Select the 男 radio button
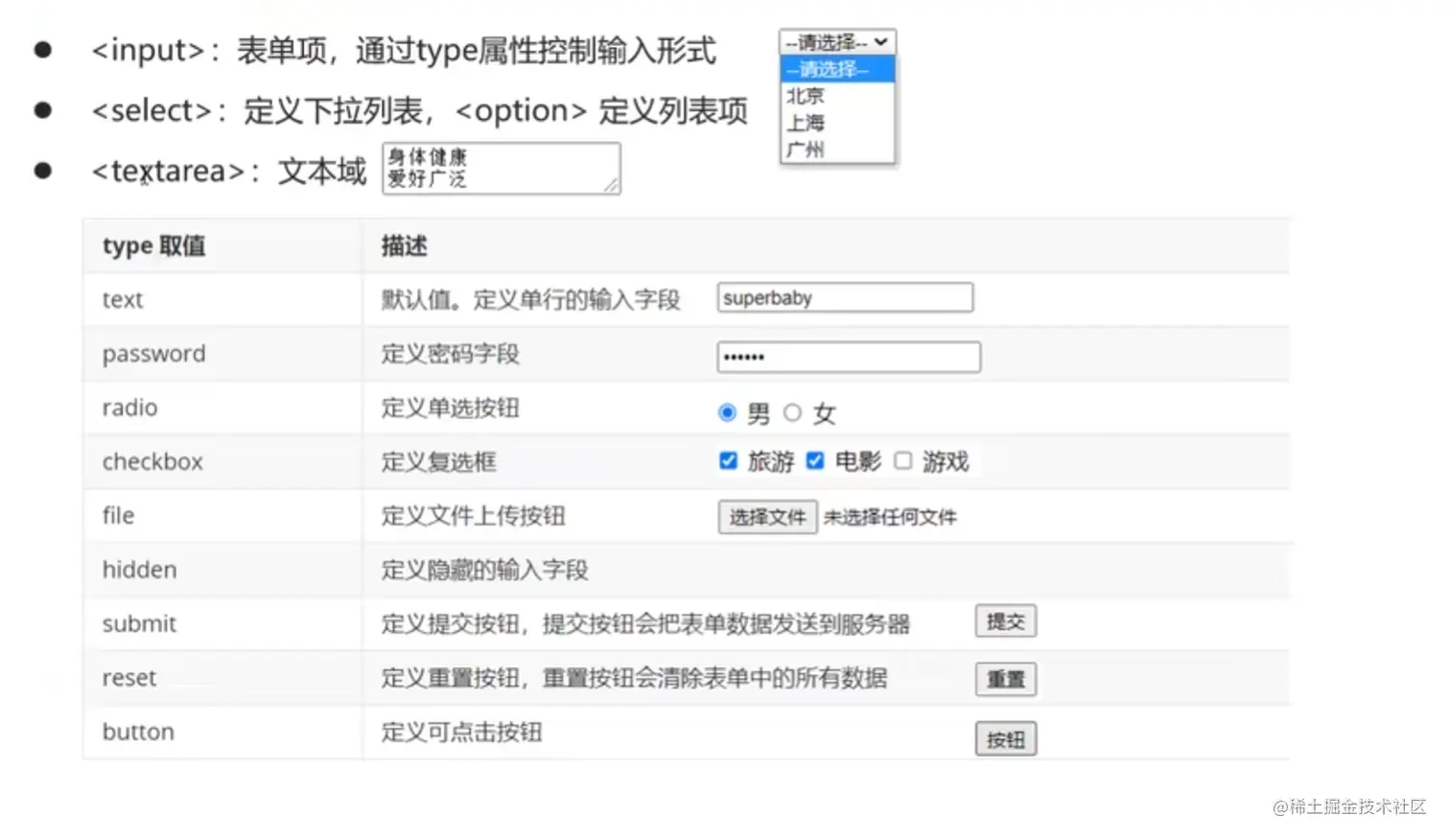1450x840 pixels. point(727,412)
